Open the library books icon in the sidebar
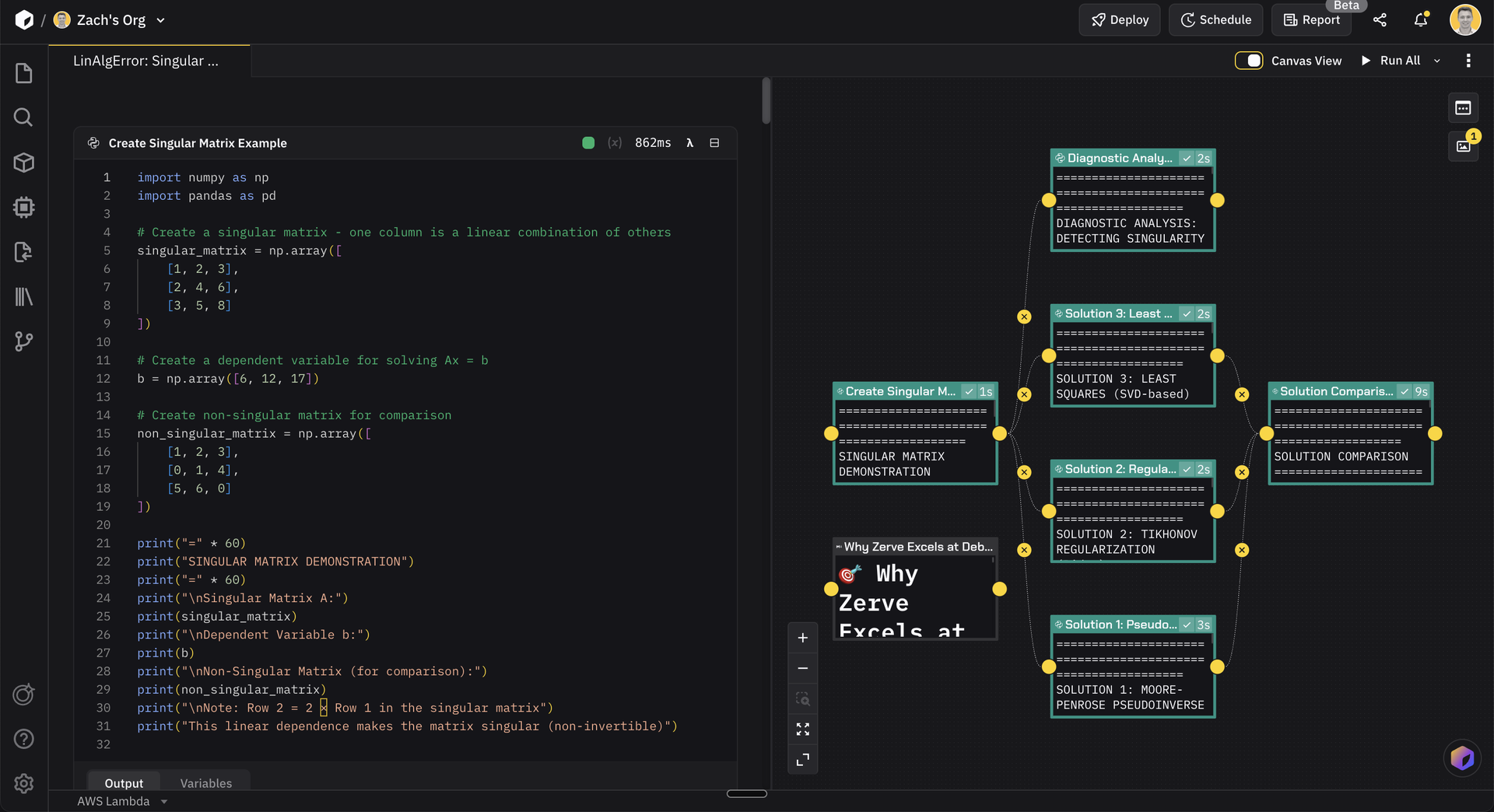This screenshot has width=1494, height=812. tap(23, 296)
